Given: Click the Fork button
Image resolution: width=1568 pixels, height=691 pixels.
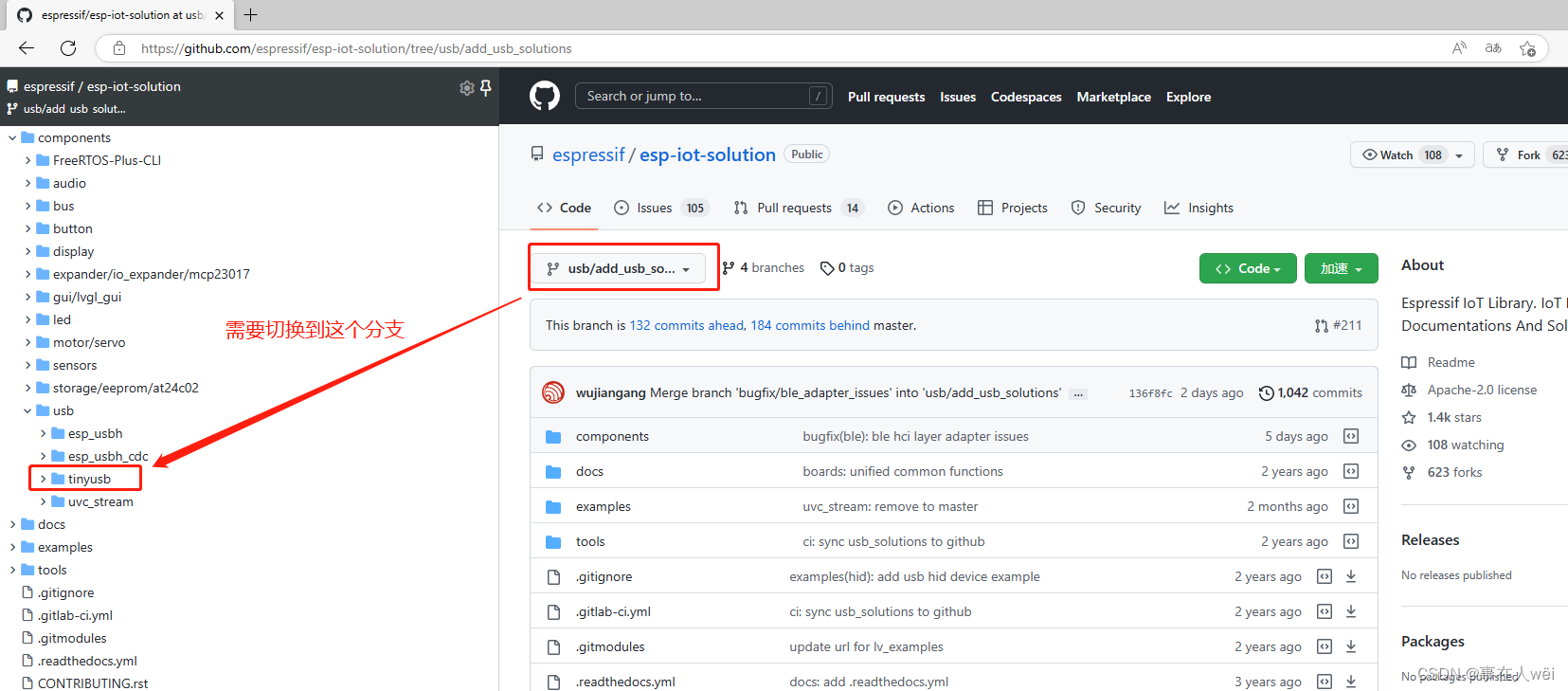Looking at the screenshot, I should click(1525, 155).
